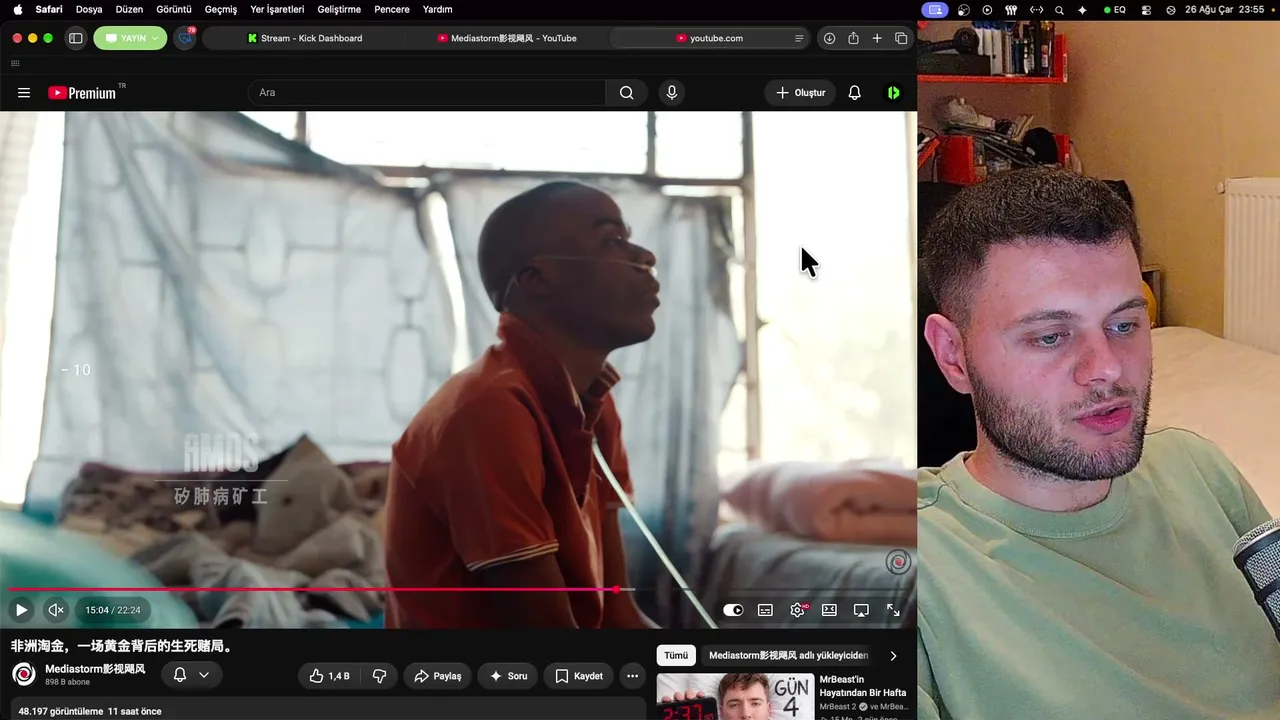Toggle the autoplay switch in player
Image resolution: width=1280 pixels, height=720 pixels.
[733, 610]
